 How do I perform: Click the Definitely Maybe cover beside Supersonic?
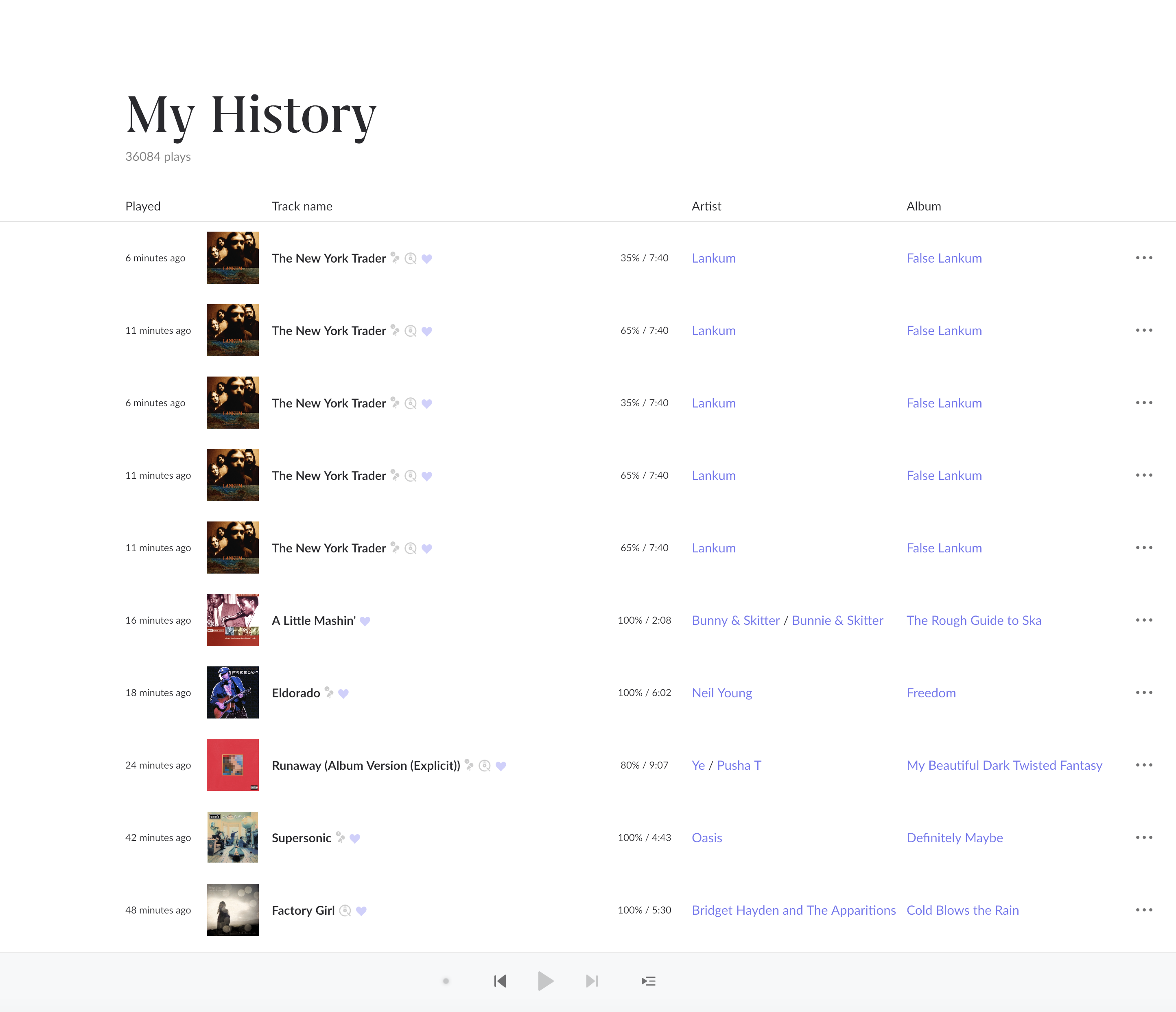click(x=233, y=838)
